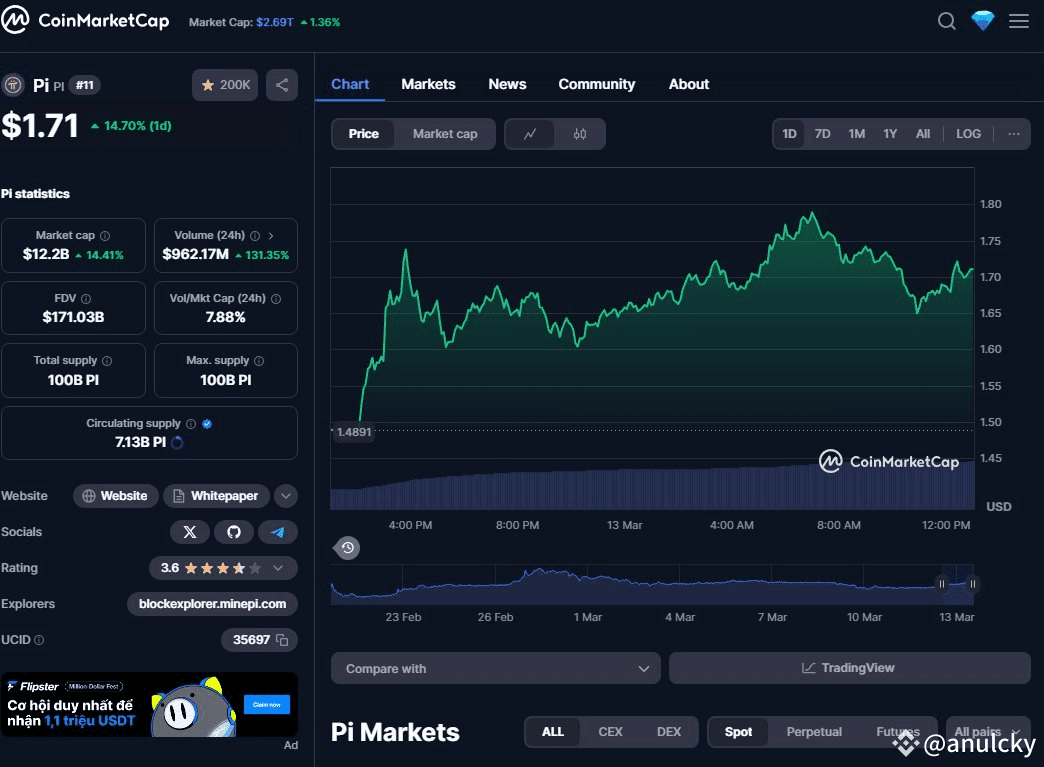Open the Community tab
The height and width of the screenshot is (767, 1044).
tap(597, 85)
